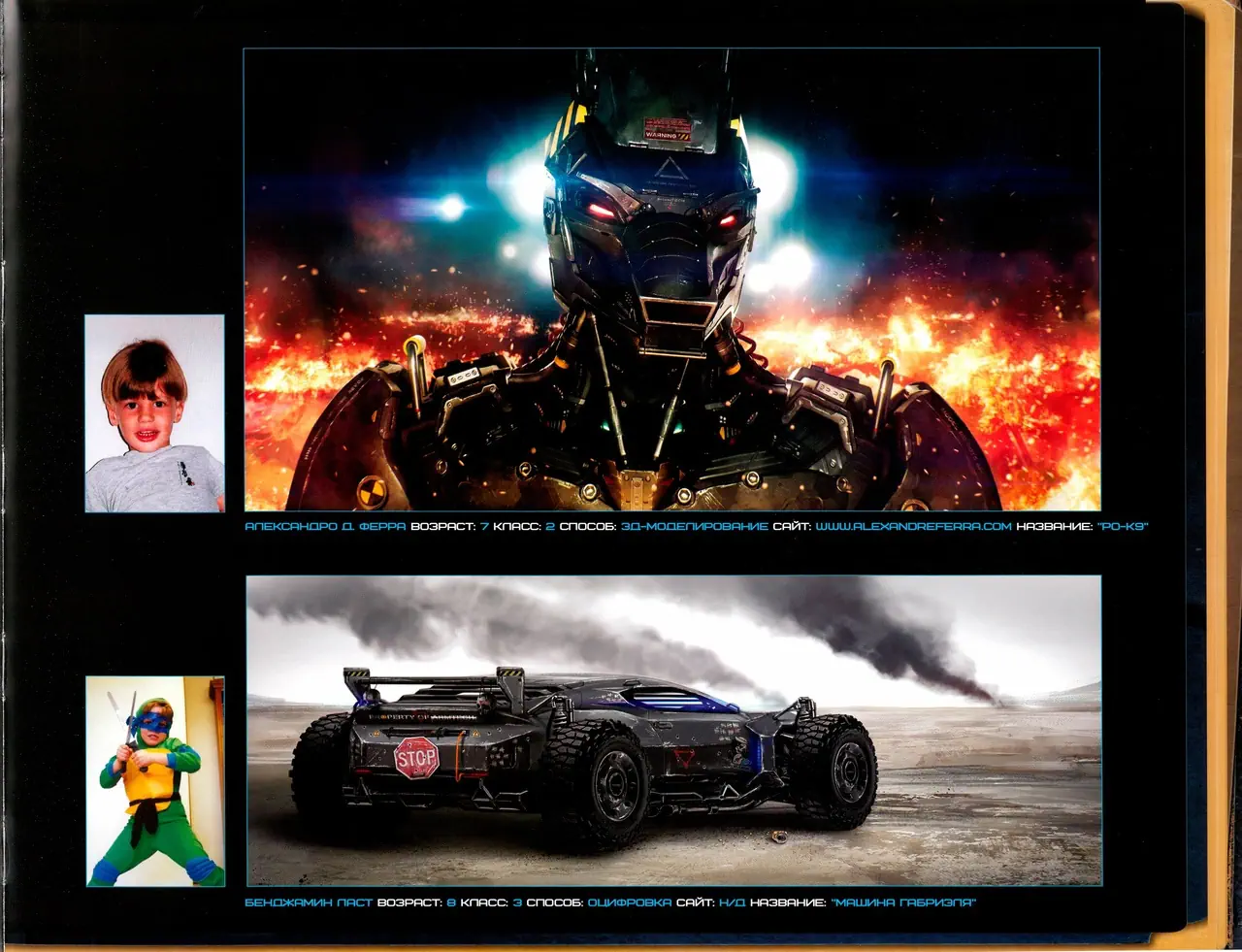The height and width of the screenshot is (952, 1242).
Task: Click "СПОСОБ:" label in the car caption
Action: tap(555, 903)
